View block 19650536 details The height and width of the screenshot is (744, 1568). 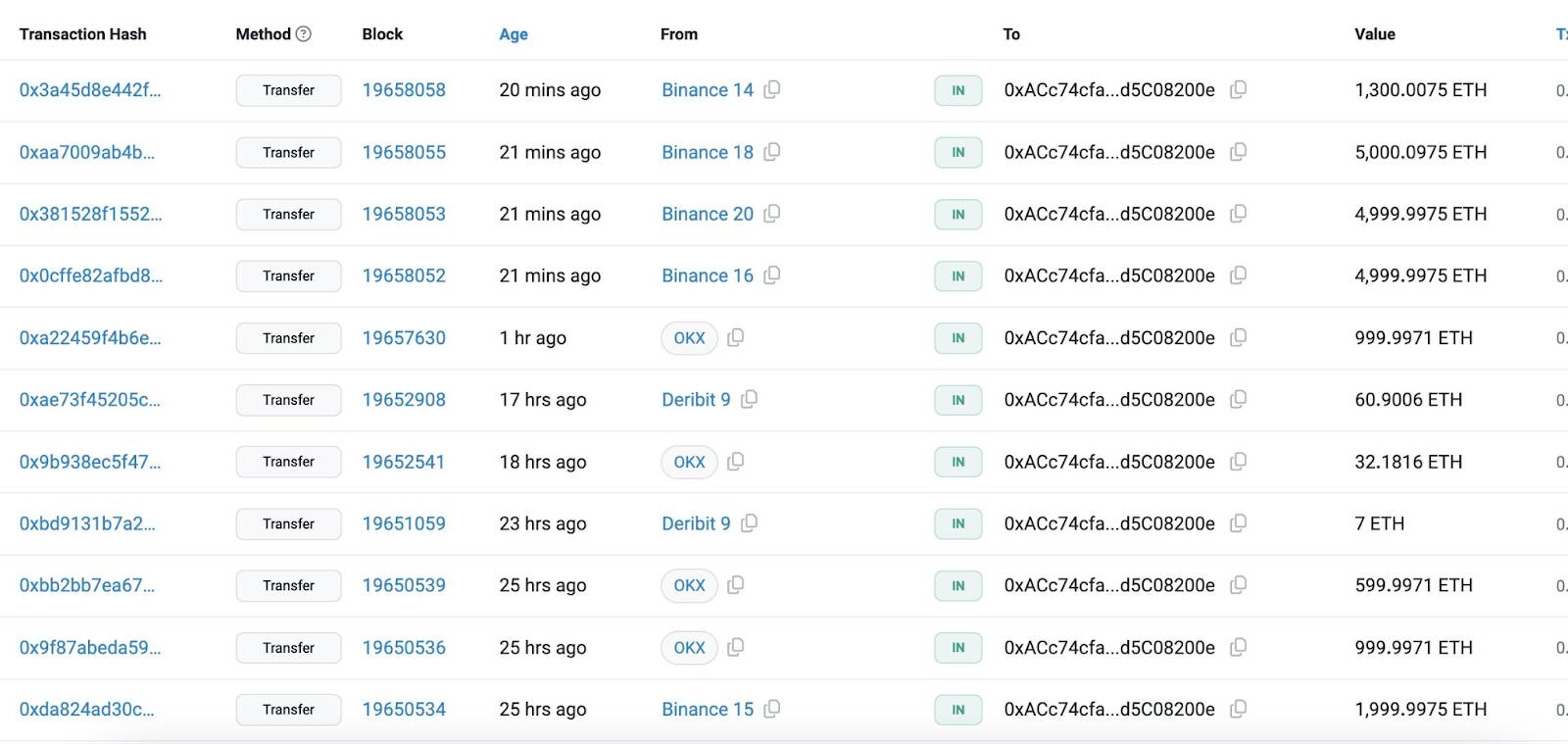pos(404,647)
